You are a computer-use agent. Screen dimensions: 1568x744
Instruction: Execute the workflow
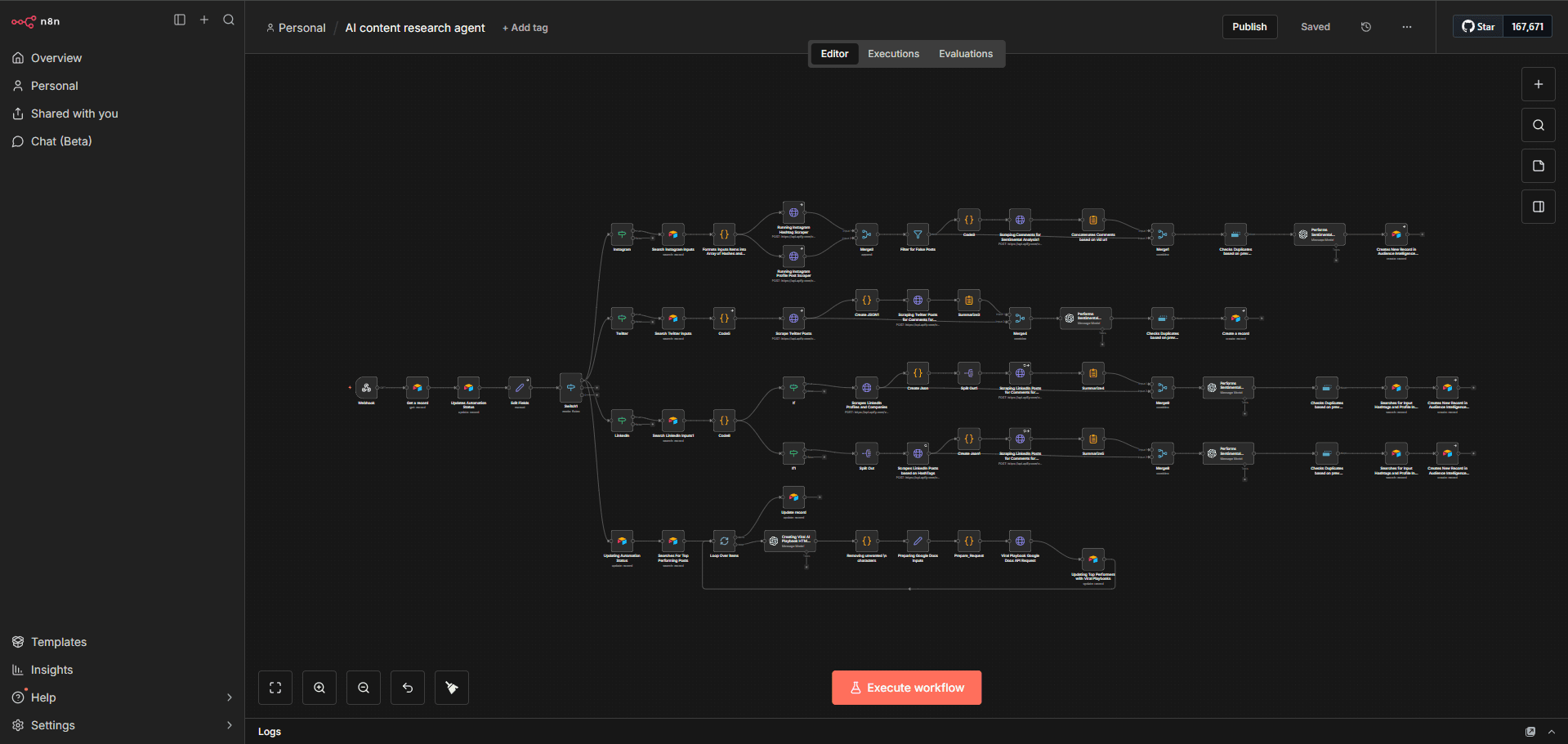click(x=906, y=687)
